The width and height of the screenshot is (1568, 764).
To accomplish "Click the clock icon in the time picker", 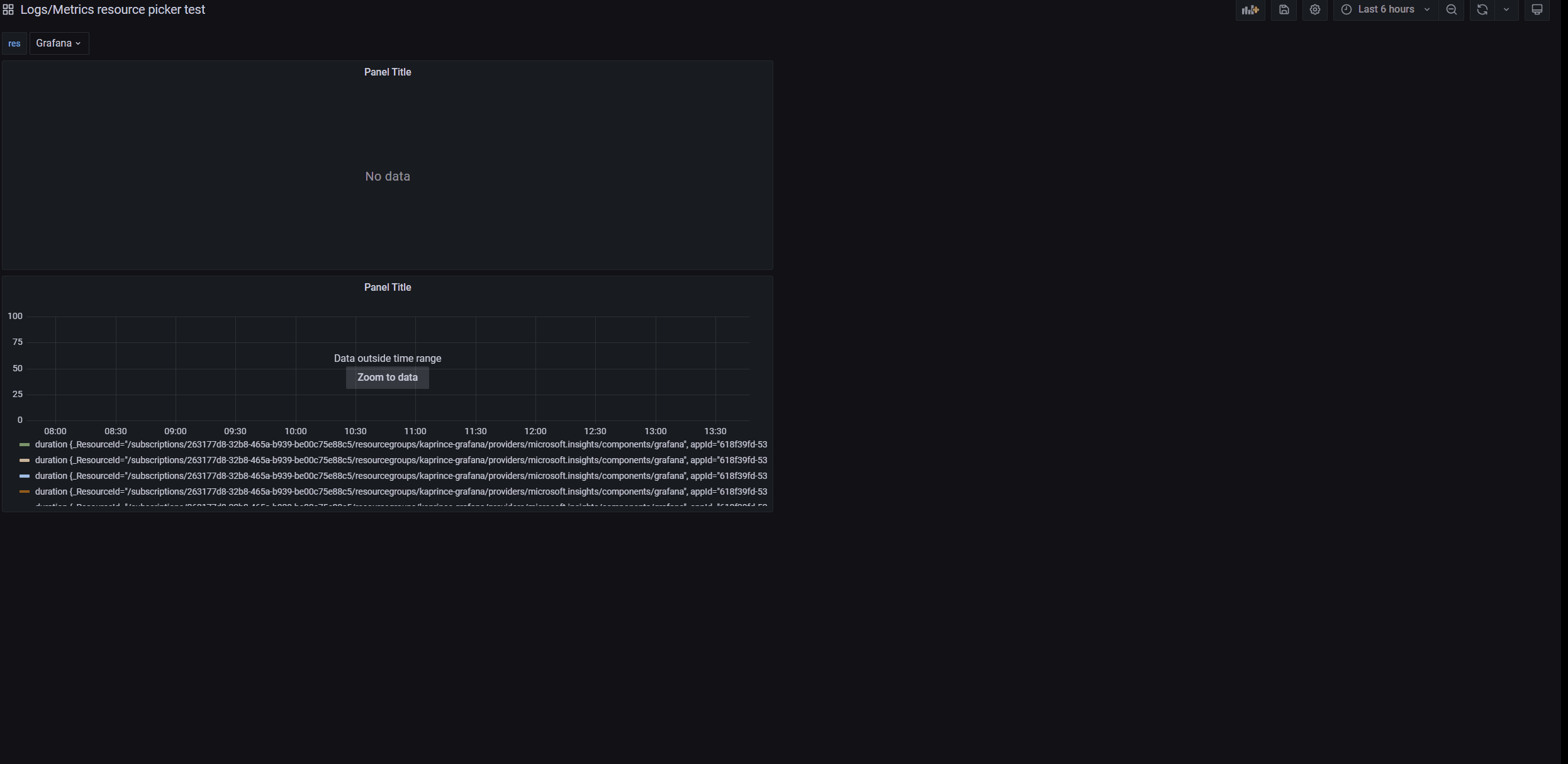I will point(1345,9).
